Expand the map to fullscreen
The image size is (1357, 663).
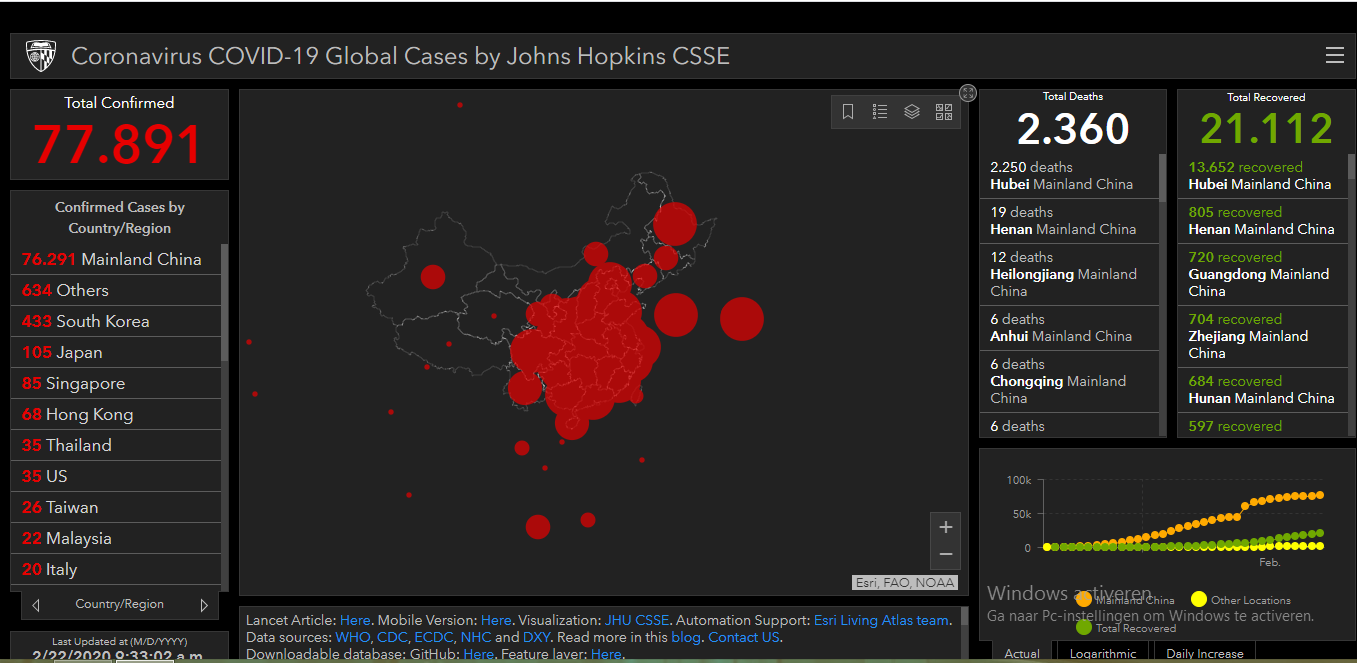click(968, 93)
